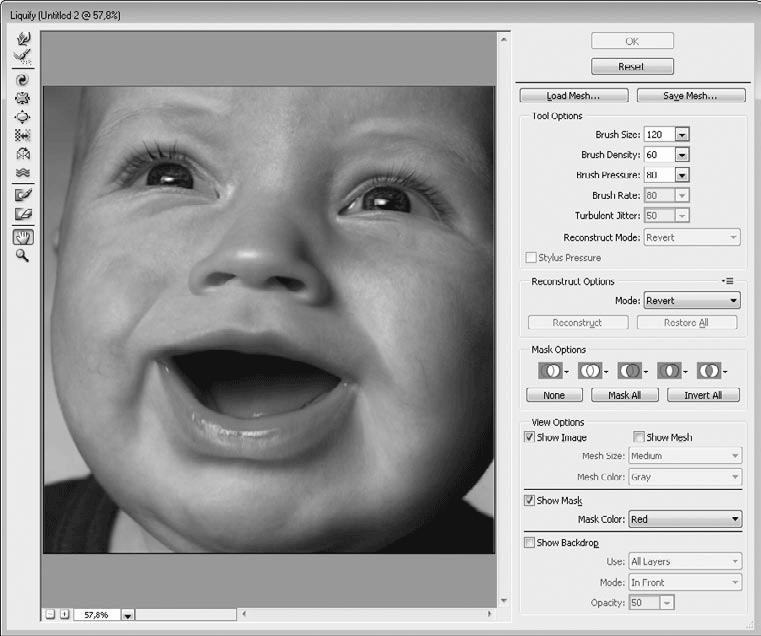The height and width of the screenshot is (636, 761).
Task: Click the Brush Density input field
Action: 660,155
